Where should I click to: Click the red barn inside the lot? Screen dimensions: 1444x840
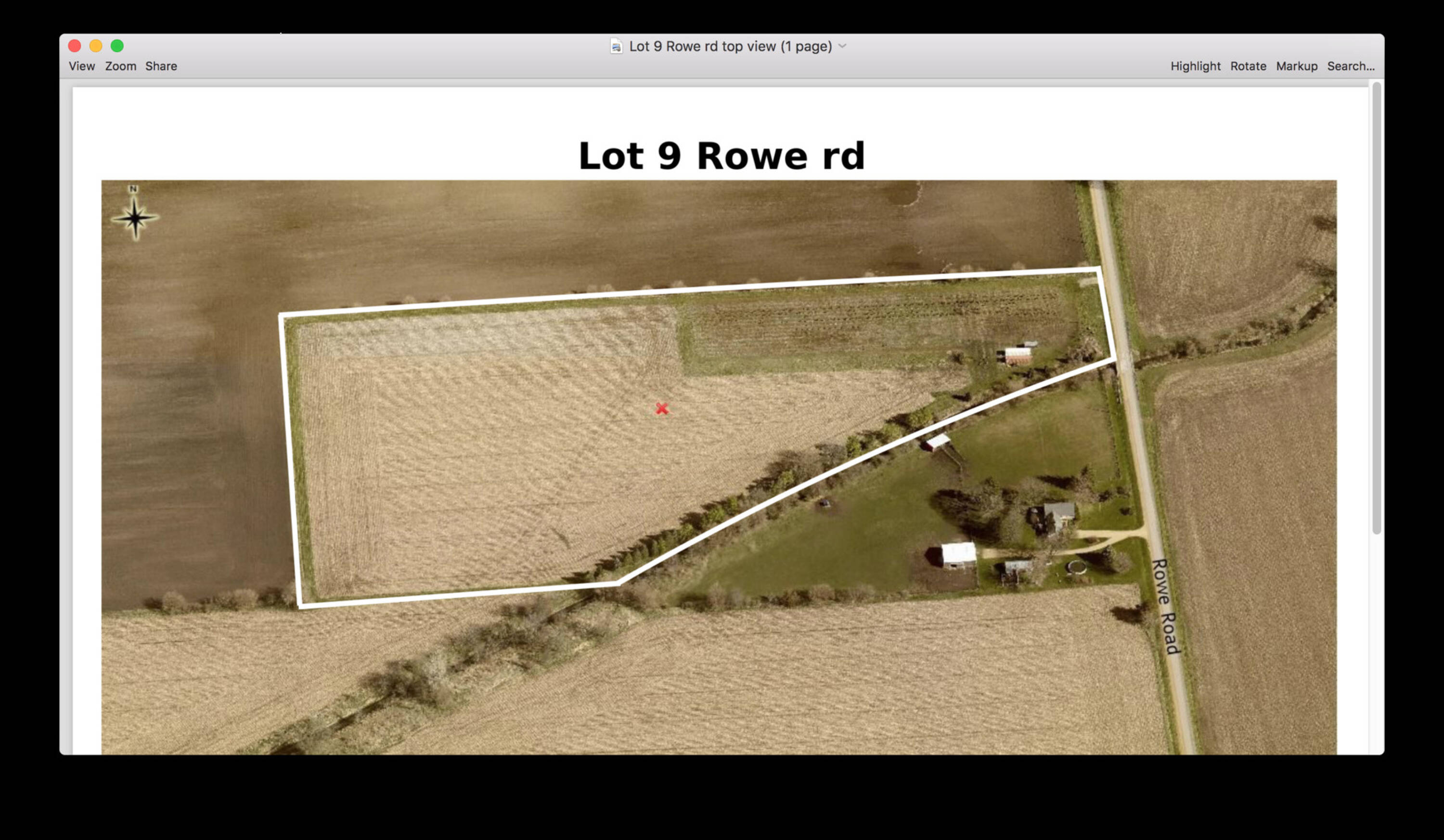(x=1018, y=356)
